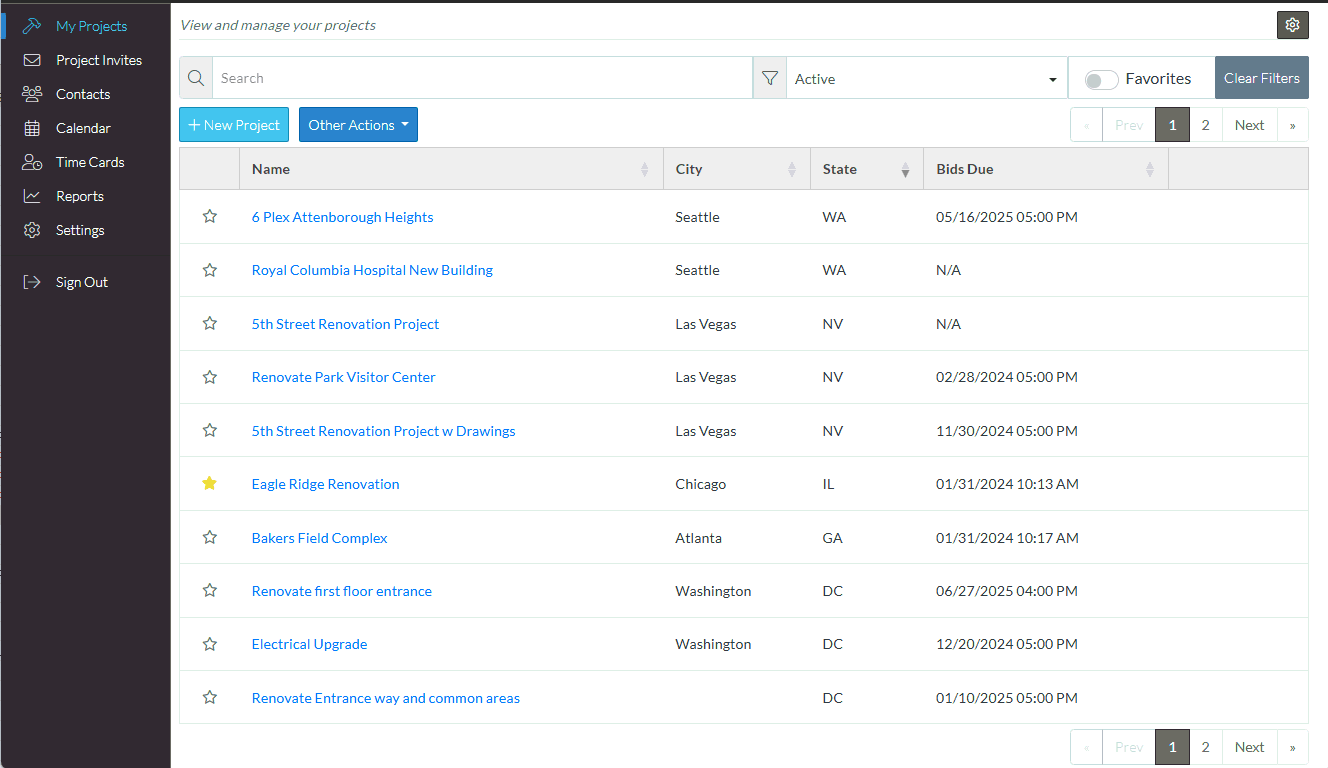Star 5th Street Renovation Project w Drawings
The width and height of the screenshot is (1328, 768).
click(209, 430)
